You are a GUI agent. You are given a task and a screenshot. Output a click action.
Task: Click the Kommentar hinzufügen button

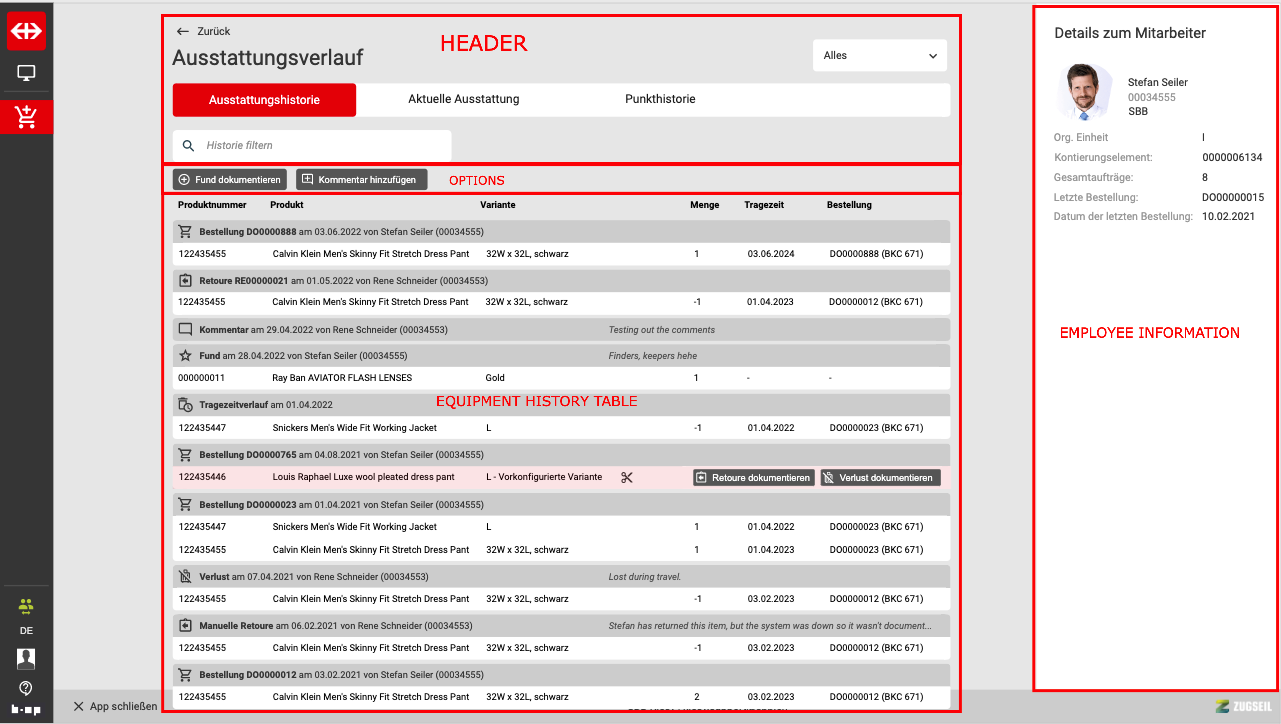[x=362, y=180]
